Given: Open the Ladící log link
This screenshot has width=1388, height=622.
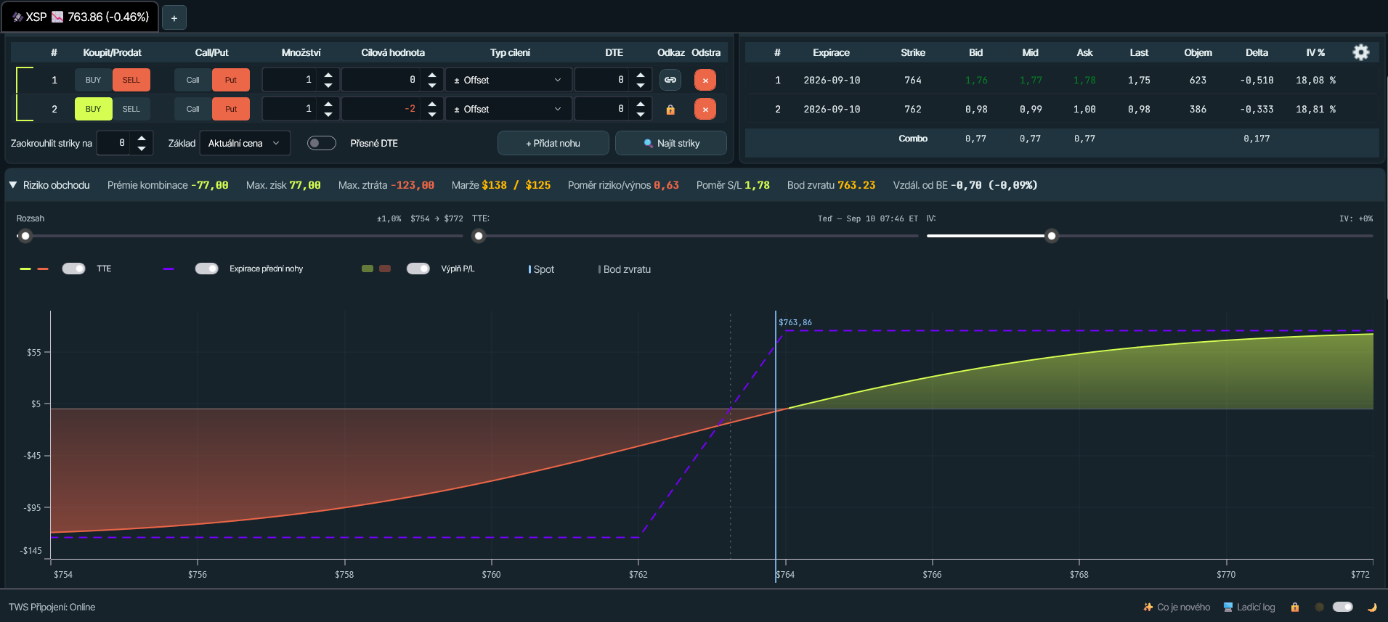Looking at the screenshot, I should pos(1249,607).
